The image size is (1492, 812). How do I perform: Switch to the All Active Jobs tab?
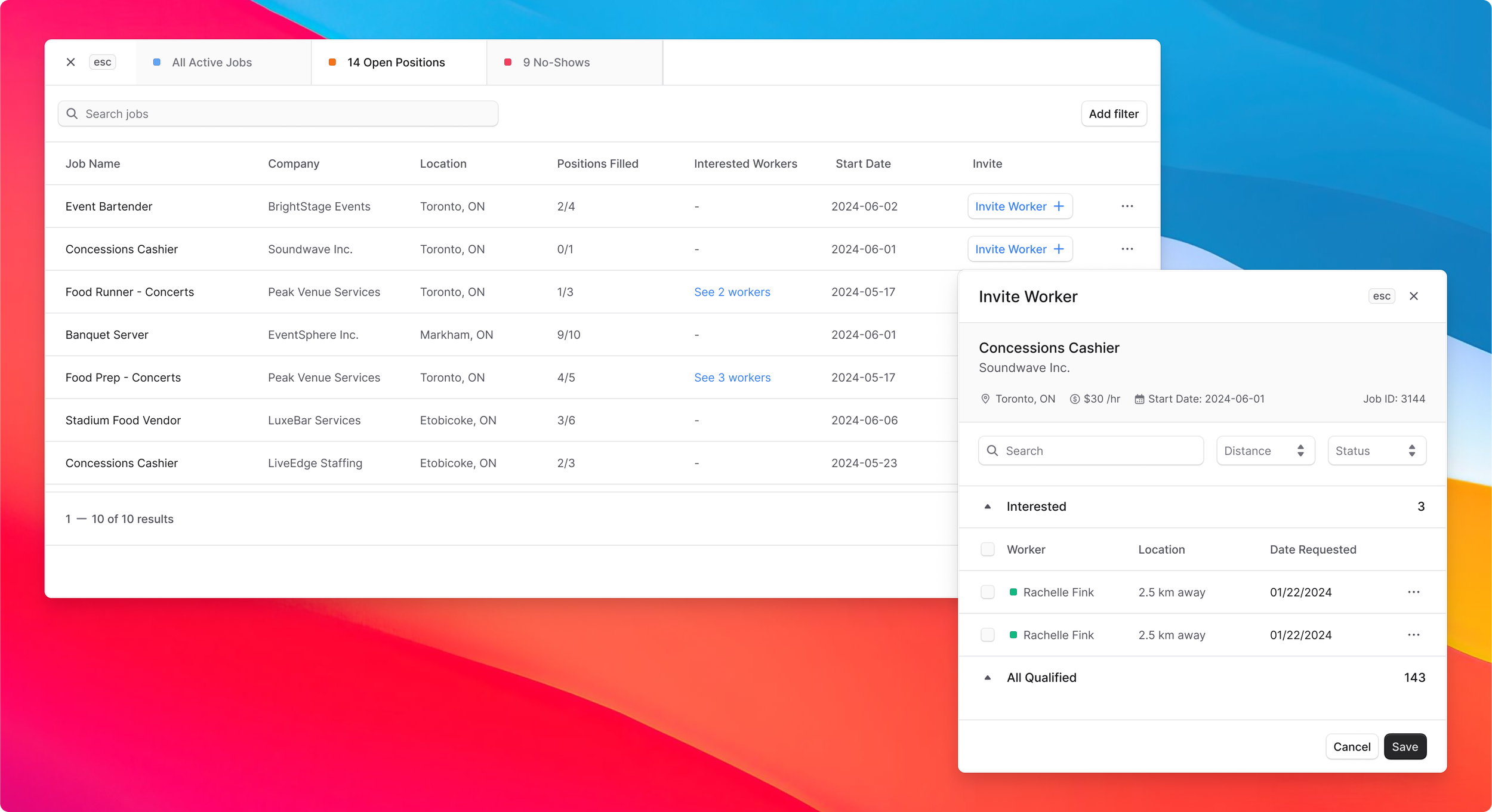pos(212,63)
